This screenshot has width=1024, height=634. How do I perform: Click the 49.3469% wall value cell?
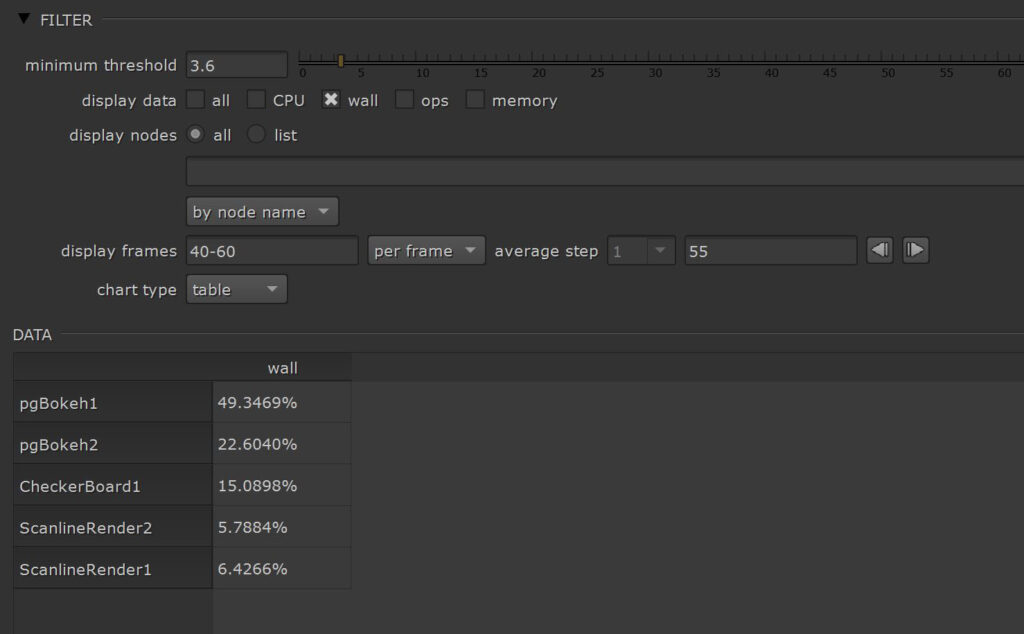pos(282,403)
